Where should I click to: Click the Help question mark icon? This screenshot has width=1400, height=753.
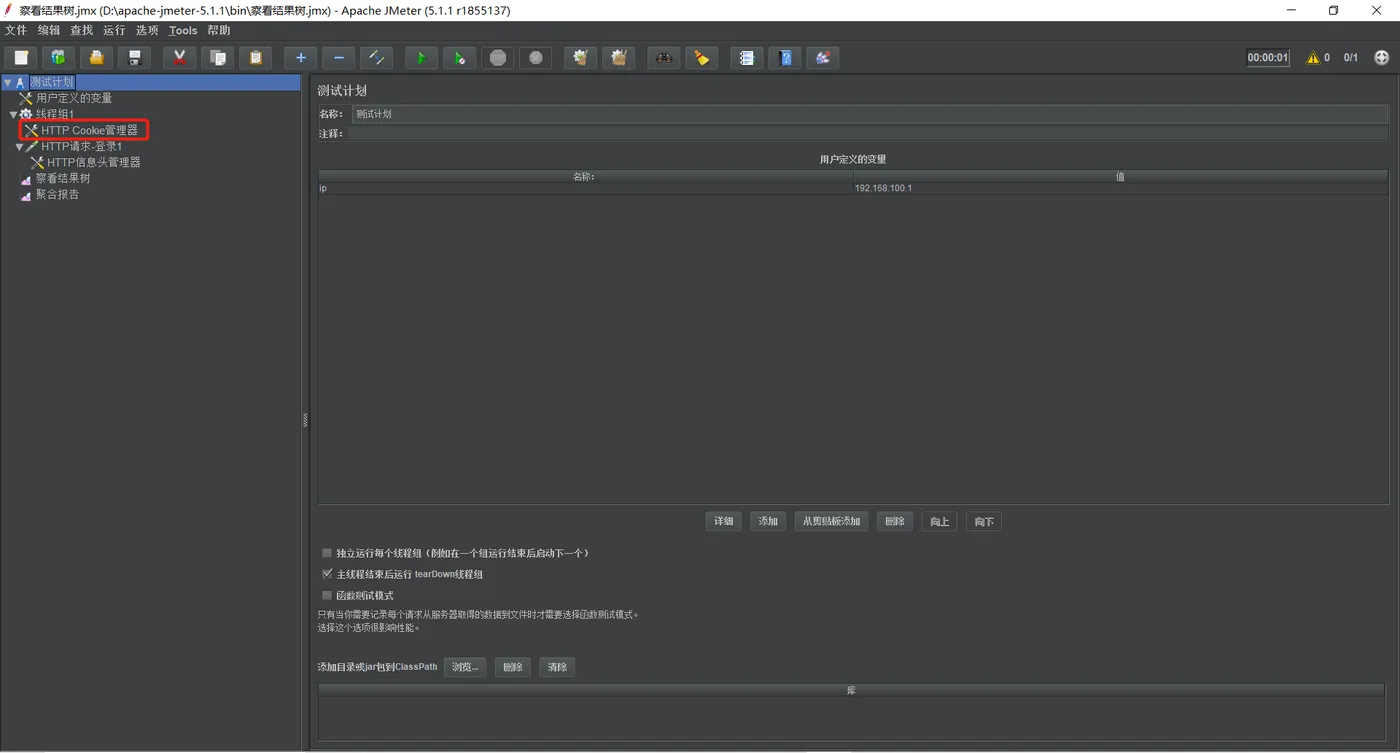[784, 58]
